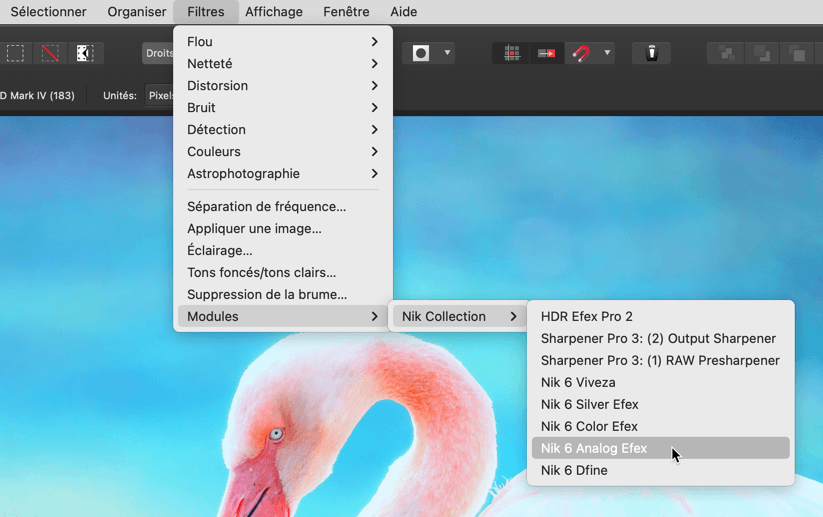This screenshot has height=517, width=823.
Task: Click the red arrow alignment icon
Action: click(546, 53)
